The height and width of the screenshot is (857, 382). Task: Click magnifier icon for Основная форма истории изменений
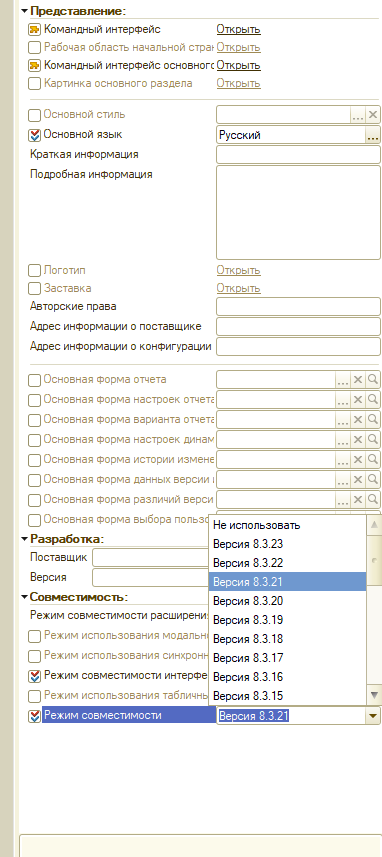point(373,460)
